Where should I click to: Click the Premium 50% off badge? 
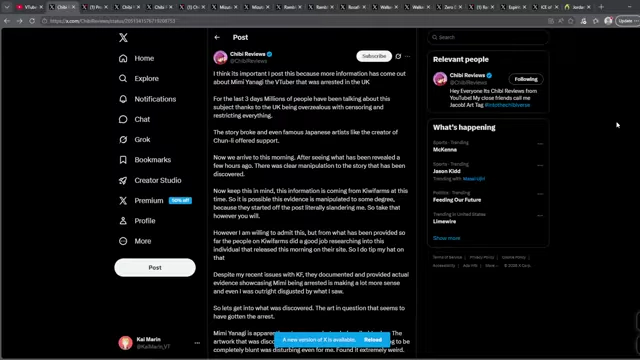point(180,200)
